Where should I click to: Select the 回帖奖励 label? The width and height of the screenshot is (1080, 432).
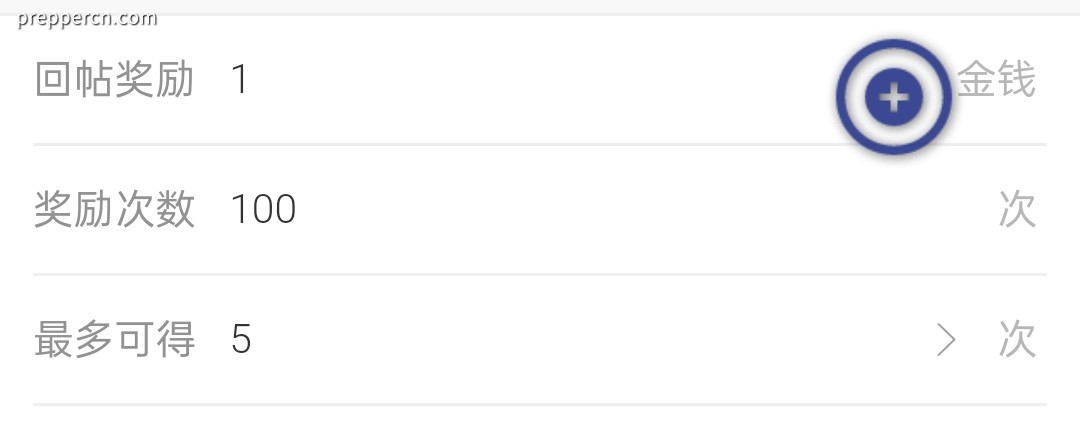114,79
